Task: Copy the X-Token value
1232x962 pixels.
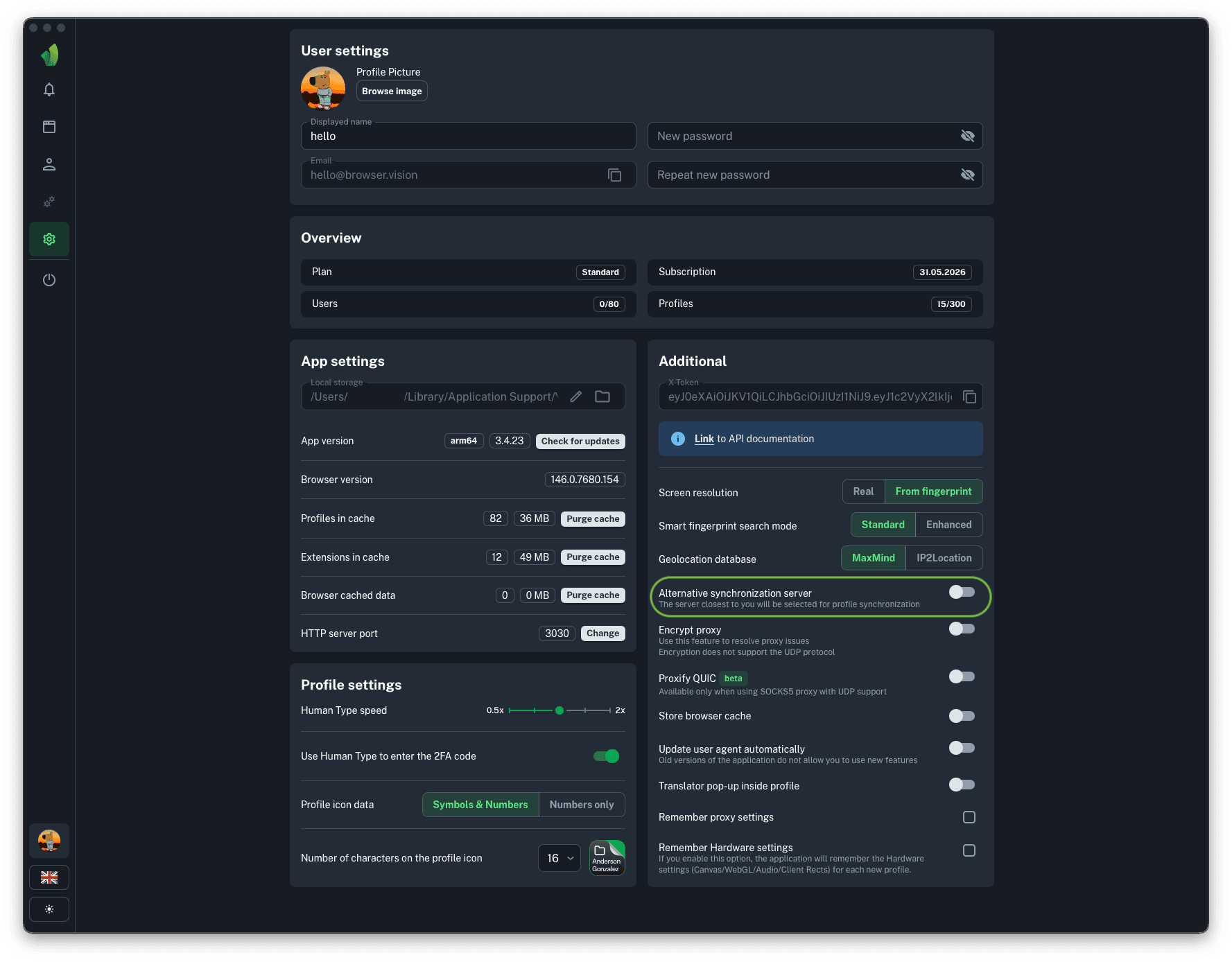Action: click(x=969, y=397)
